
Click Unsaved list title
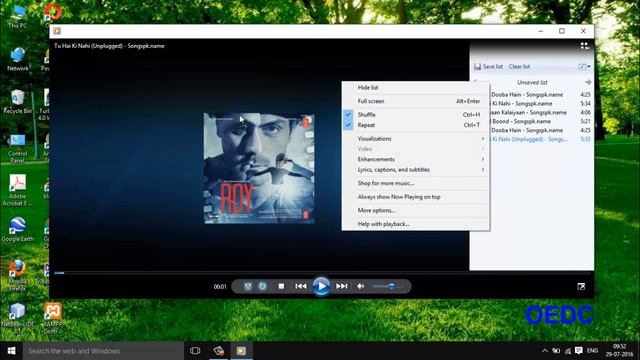pos(532,82)
